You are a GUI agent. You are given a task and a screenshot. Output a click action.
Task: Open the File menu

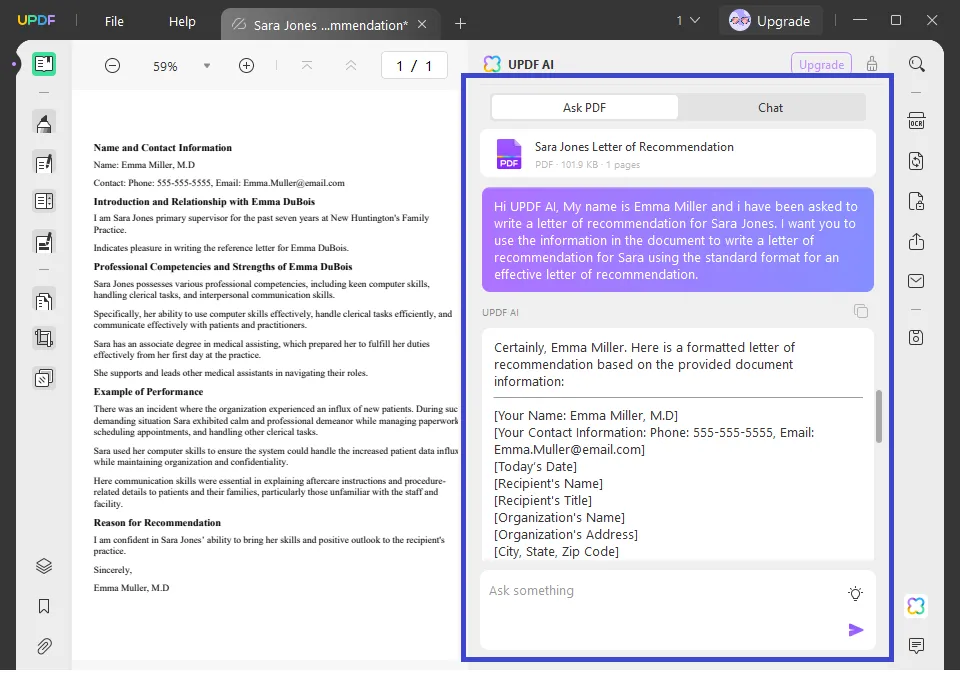pyautogui.click(x=114, y=21)
